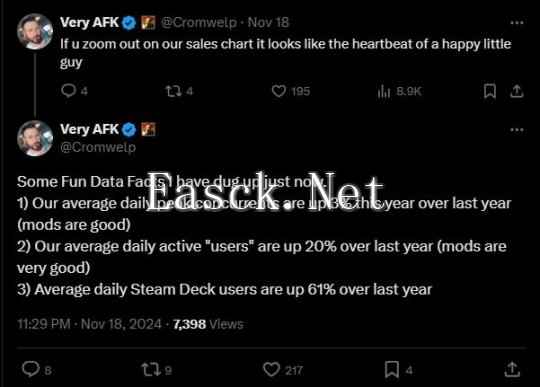Bookmark the first tweet about sales chart
Screen dimensions: 540x387
(x=490, y=91)
